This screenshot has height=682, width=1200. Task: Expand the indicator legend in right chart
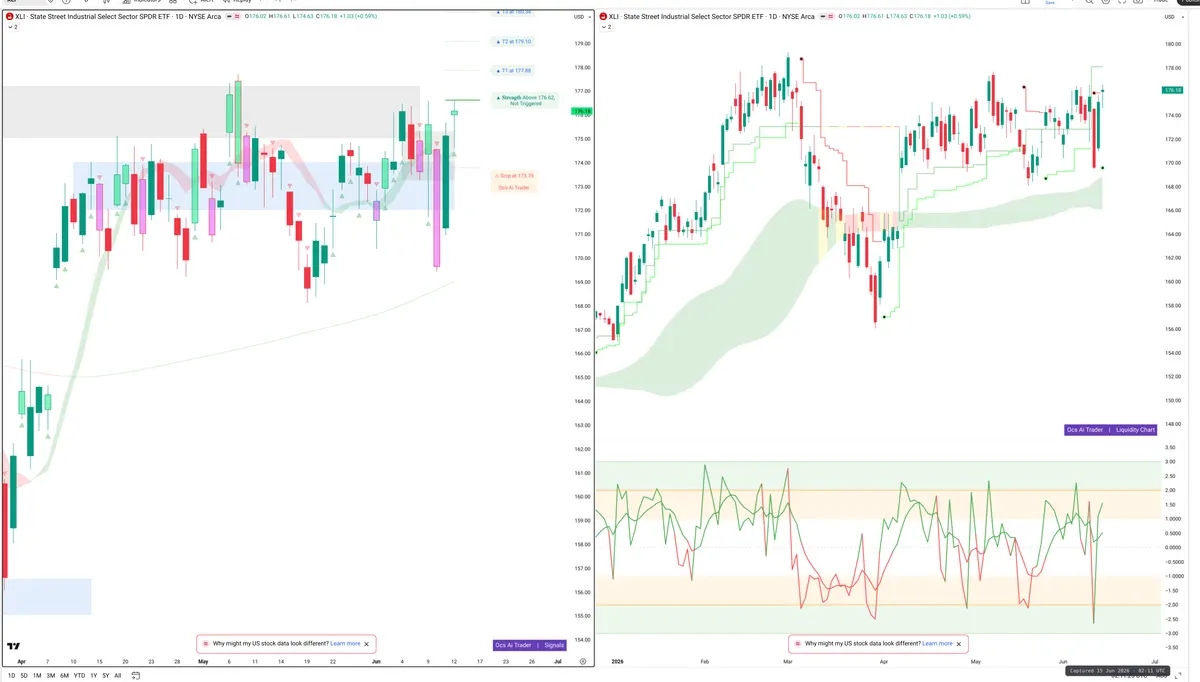click(x=605, y=28)
